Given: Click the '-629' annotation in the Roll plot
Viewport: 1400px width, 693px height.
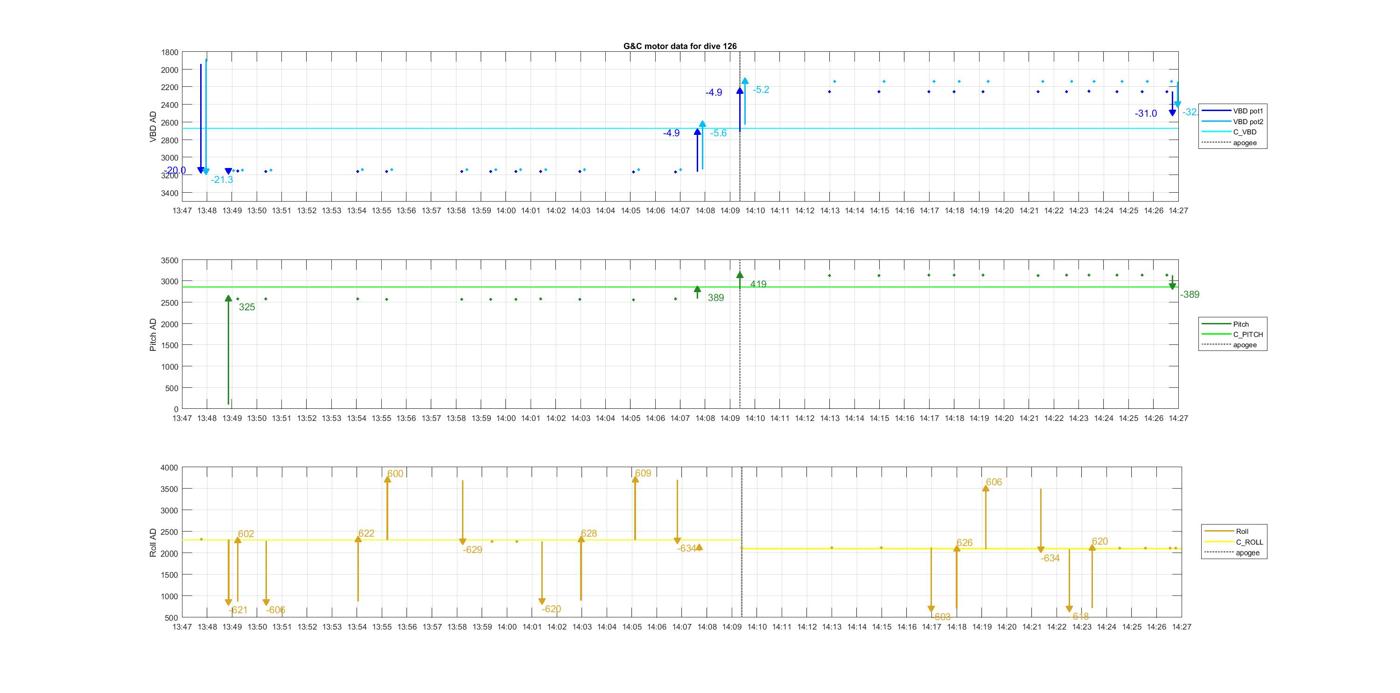Looking at the screenshot, I should click(x=472, y=550).
